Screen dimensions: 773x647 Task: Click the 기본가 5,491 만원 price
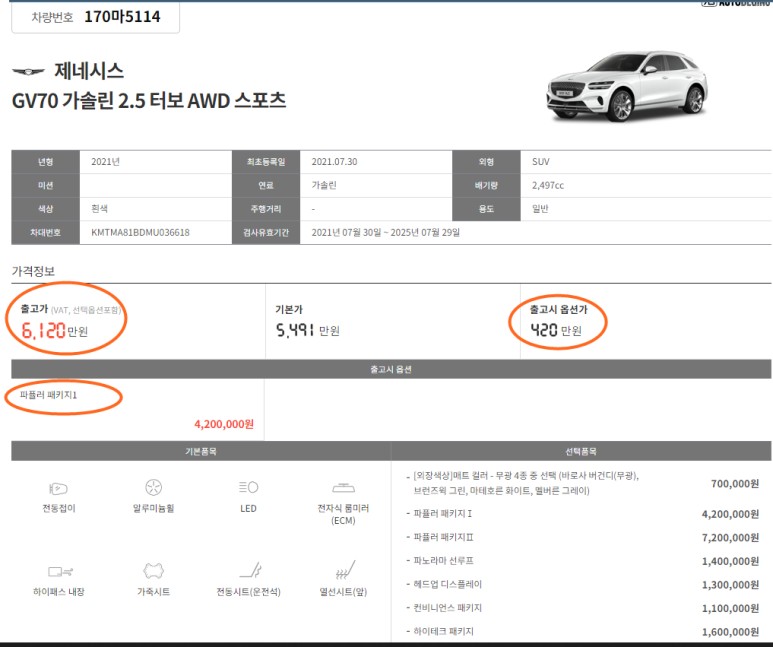(x=308, y=330)
